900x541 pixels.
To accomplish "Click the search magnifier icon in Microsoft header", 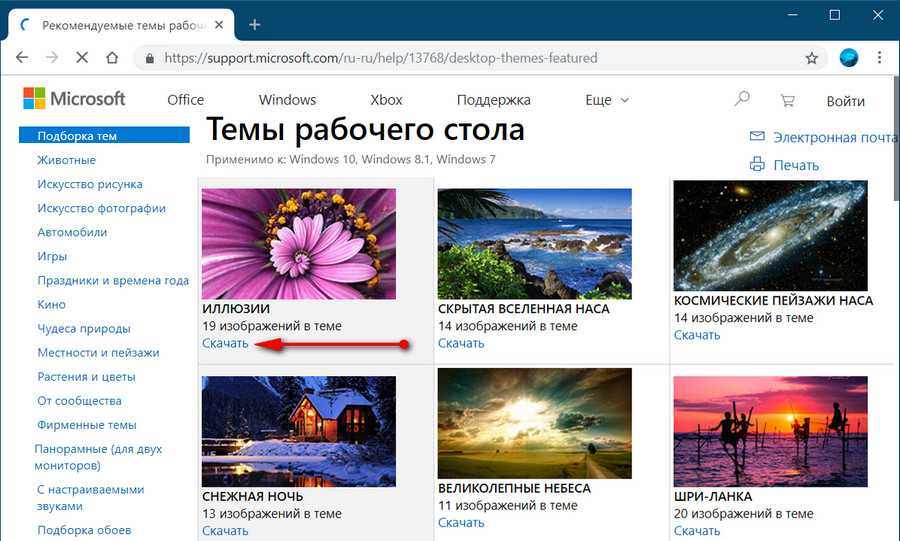I will click(x=742, y=100).
